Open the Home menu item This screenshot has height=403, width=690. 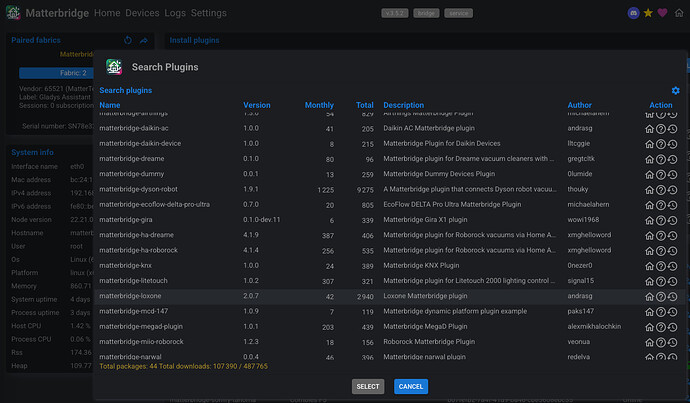click(x=107, y=13)
